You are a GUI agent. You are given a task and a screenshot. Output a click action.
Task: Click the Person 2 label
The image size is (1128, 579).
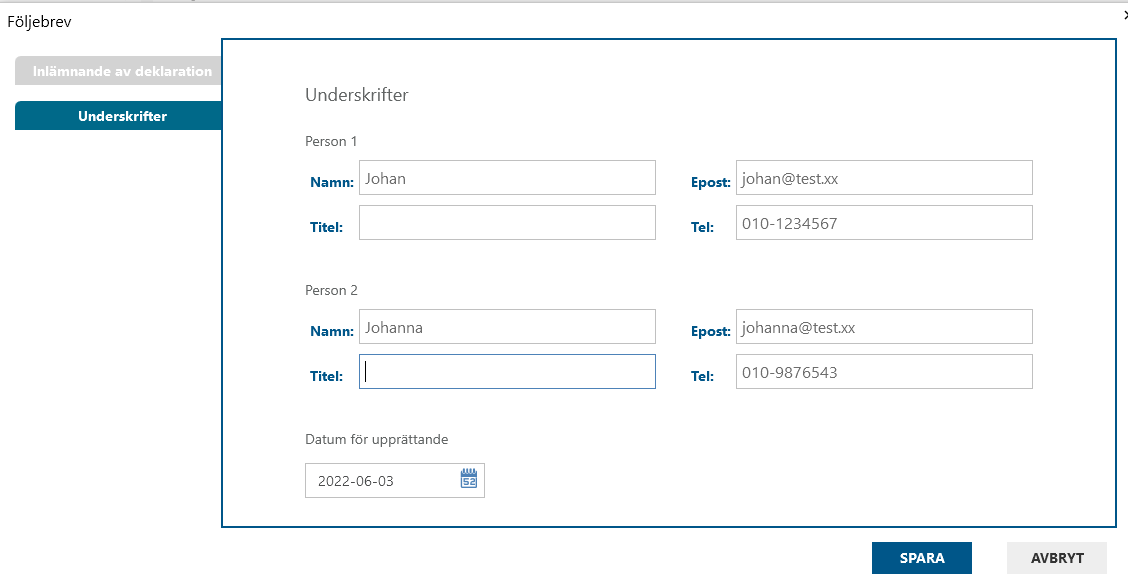pos(331,291)
